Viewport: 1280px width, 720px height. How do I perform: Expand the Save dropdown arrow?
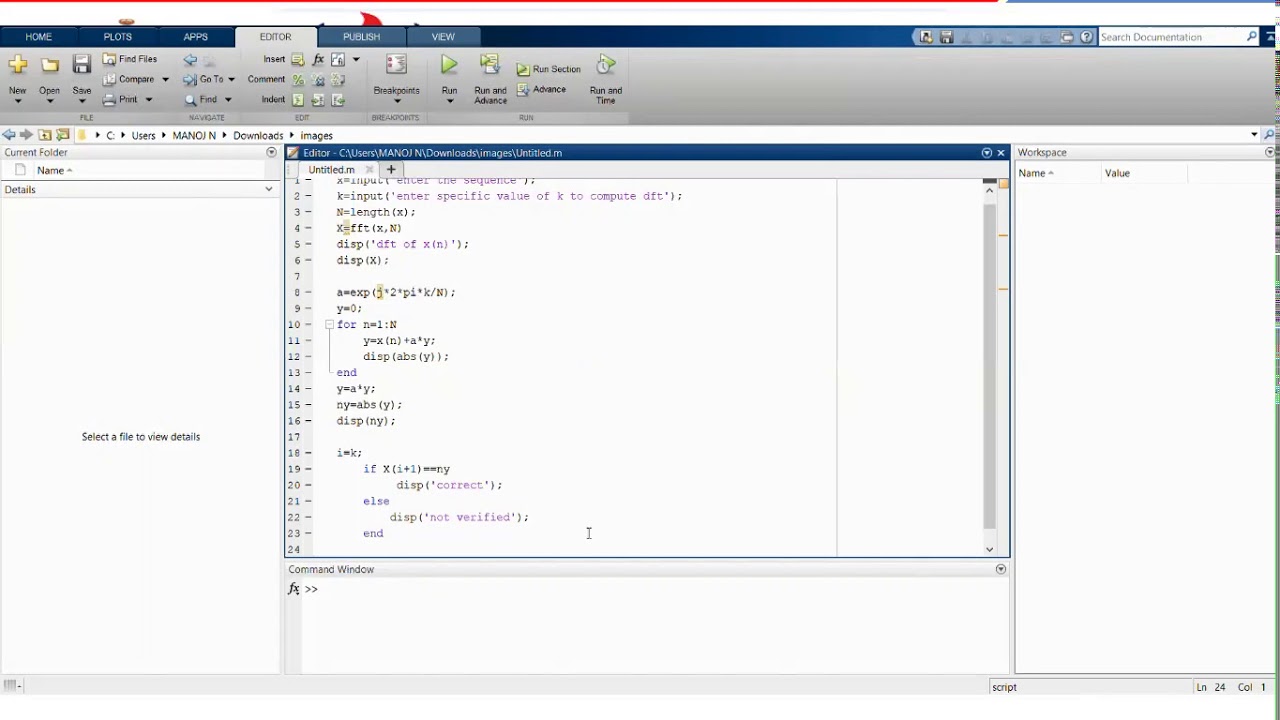tap(82, 101)
